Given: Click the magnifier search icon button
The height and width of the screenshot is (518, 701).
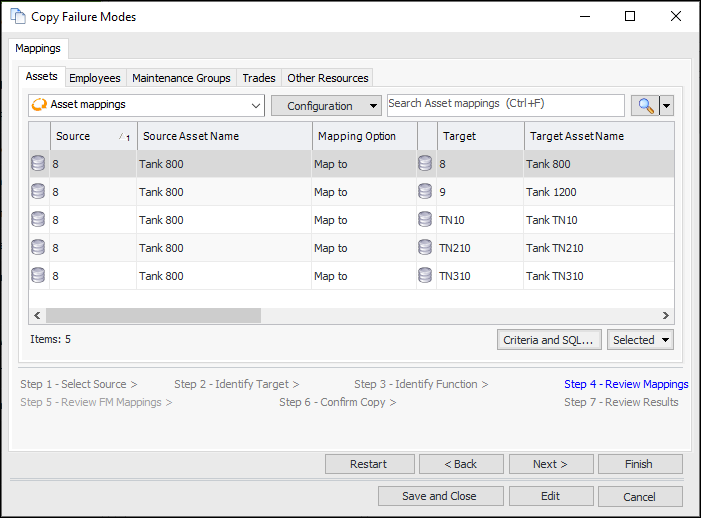Looking at the screenshot, I should [x=644, y=105].
